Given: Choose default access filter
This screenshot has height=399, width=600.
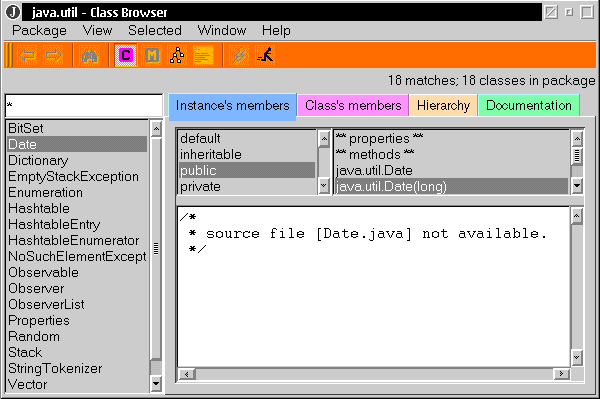Looking at the screenshot, I should (x=247, y=138).
